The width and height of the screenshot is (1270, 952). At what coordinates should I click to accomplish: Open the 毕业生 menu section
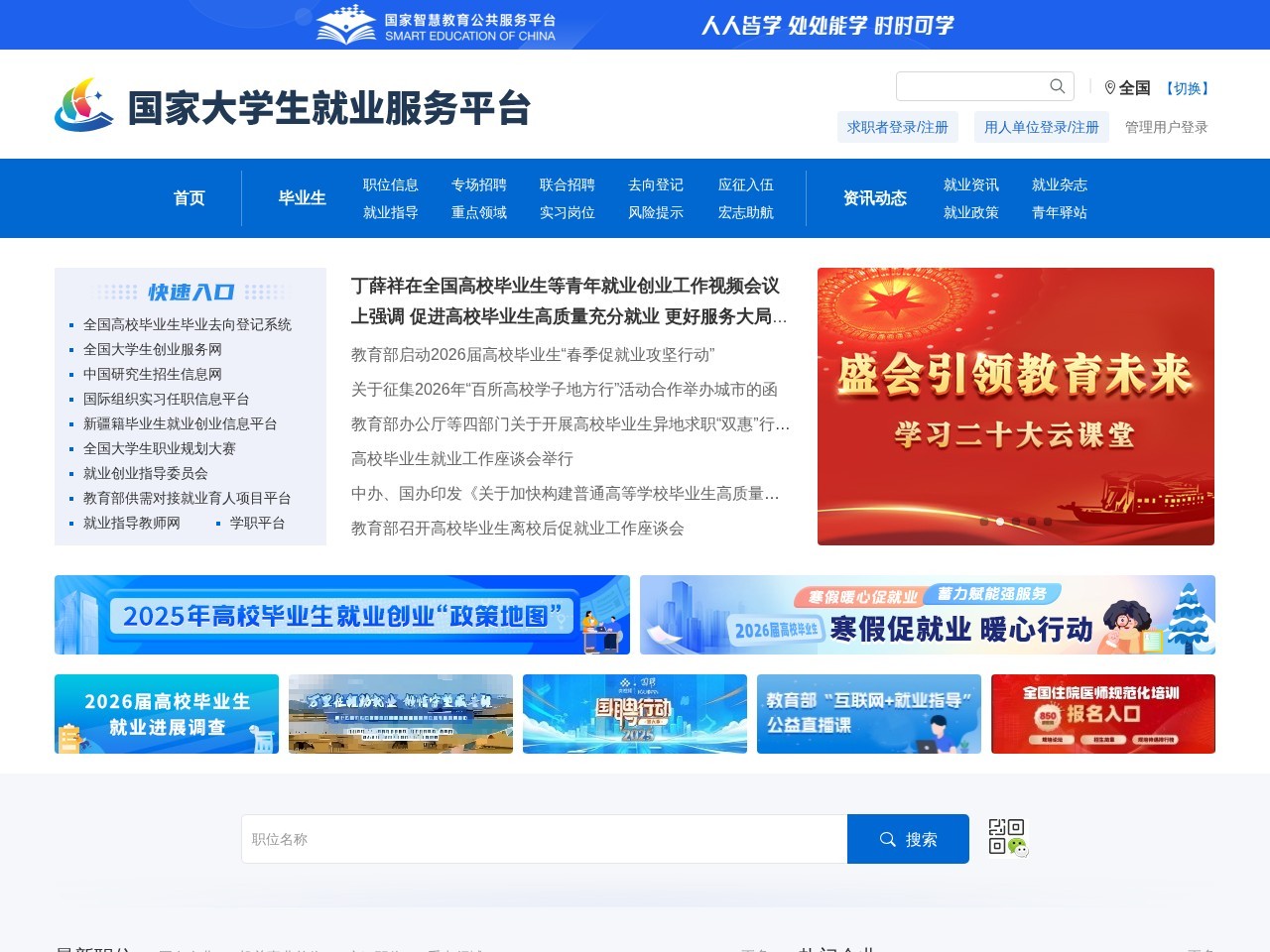(x=302, y=198)
